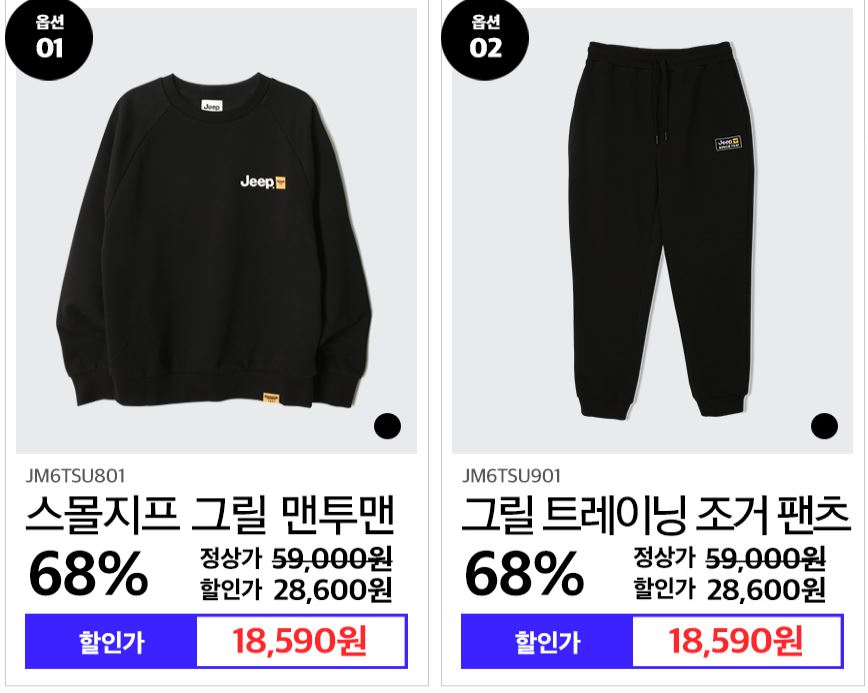Click crossed-out 59,000원 price of jogger pants
868x693 pixels.
tap(766, 558)
